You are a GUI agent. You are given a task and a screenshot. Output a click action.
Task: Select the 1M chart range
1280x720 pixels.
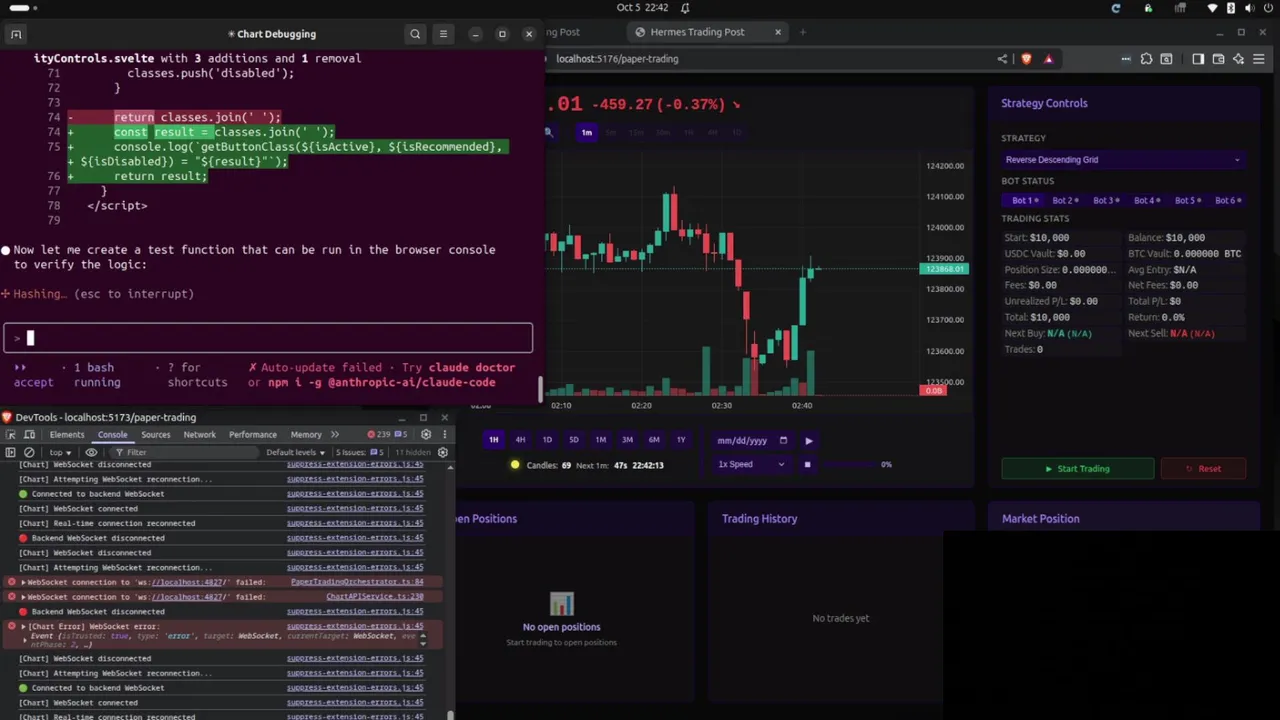(x=600, y=440)
